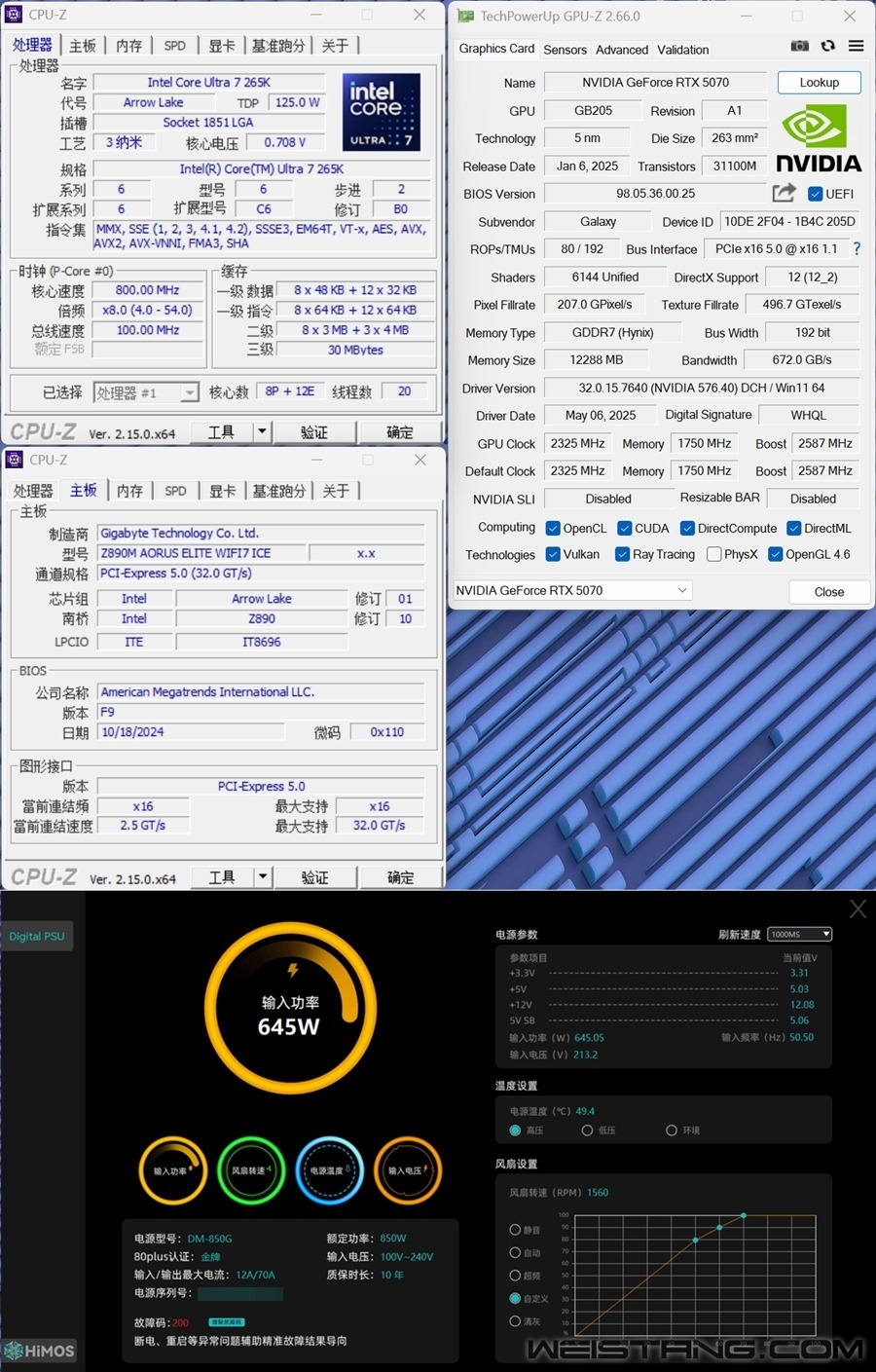This screenshot has height=1372, width=876.
Task: Close the CPU-Z mainboard window
Action: tap(420, 460)
